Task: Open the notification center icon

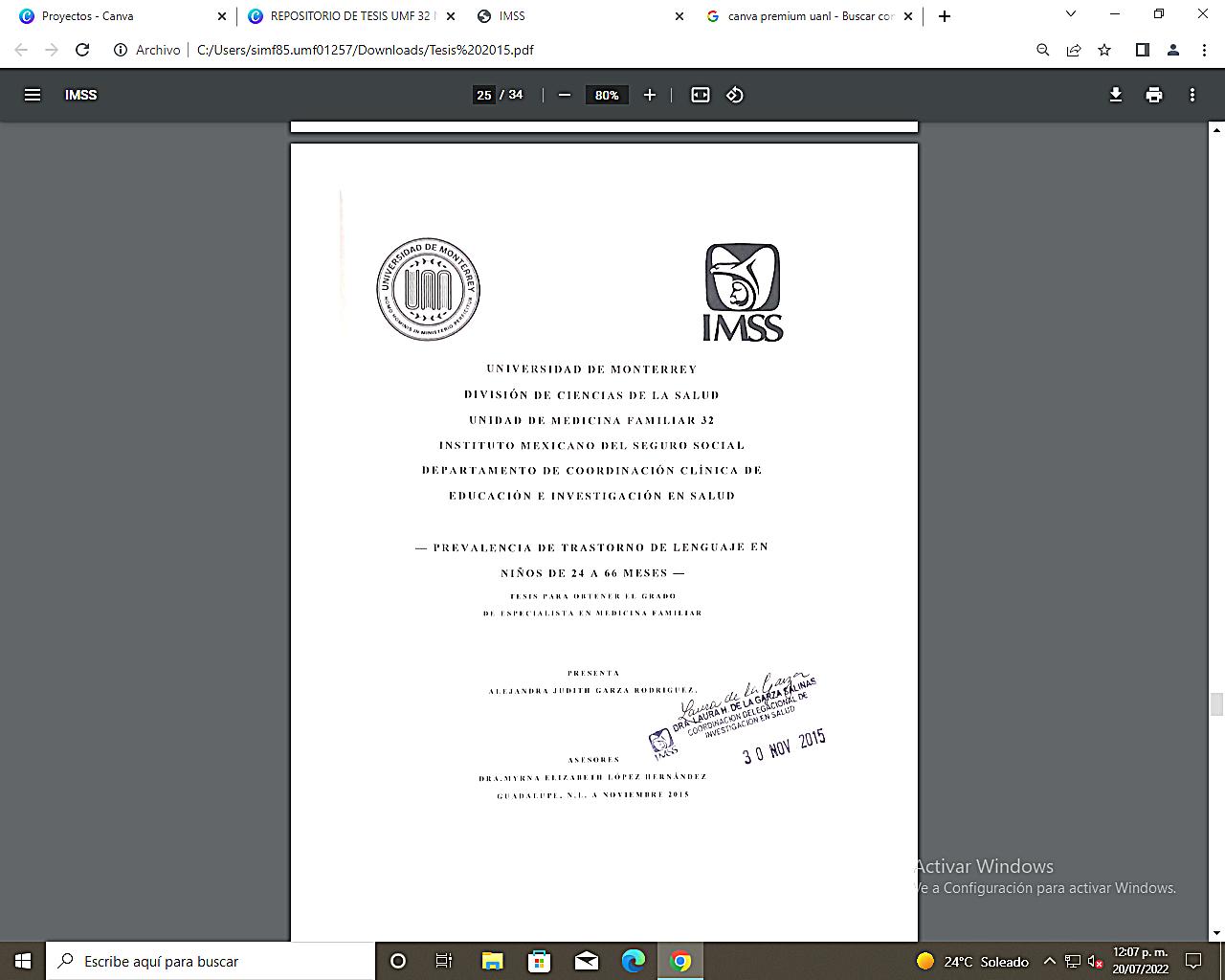Action: tap(1193, 961)
